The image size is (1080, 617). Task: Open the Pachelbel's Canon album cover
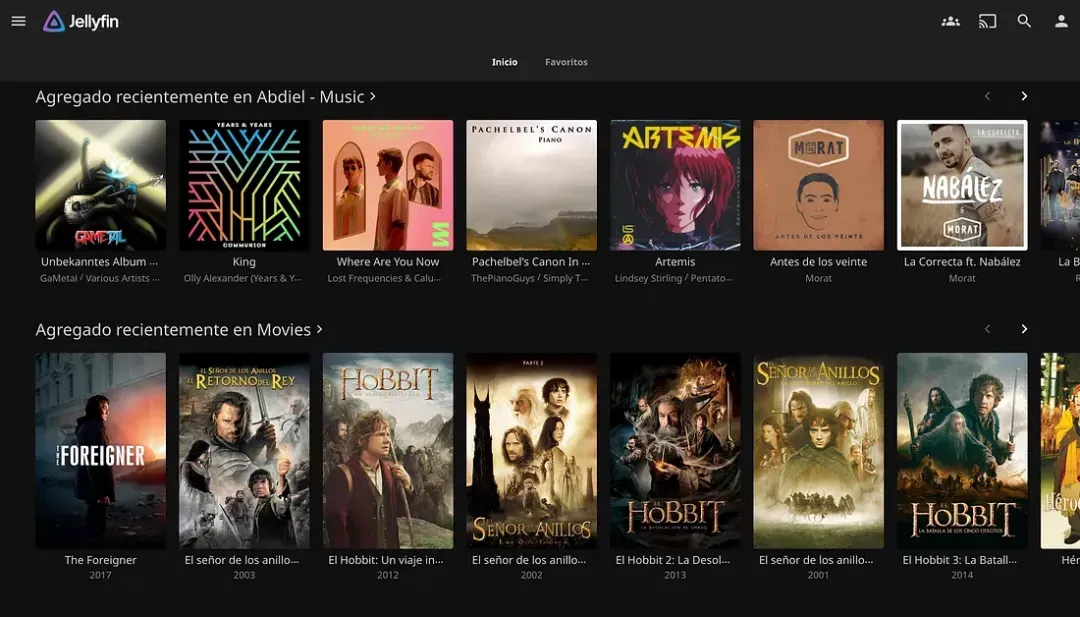click(531, 185)
